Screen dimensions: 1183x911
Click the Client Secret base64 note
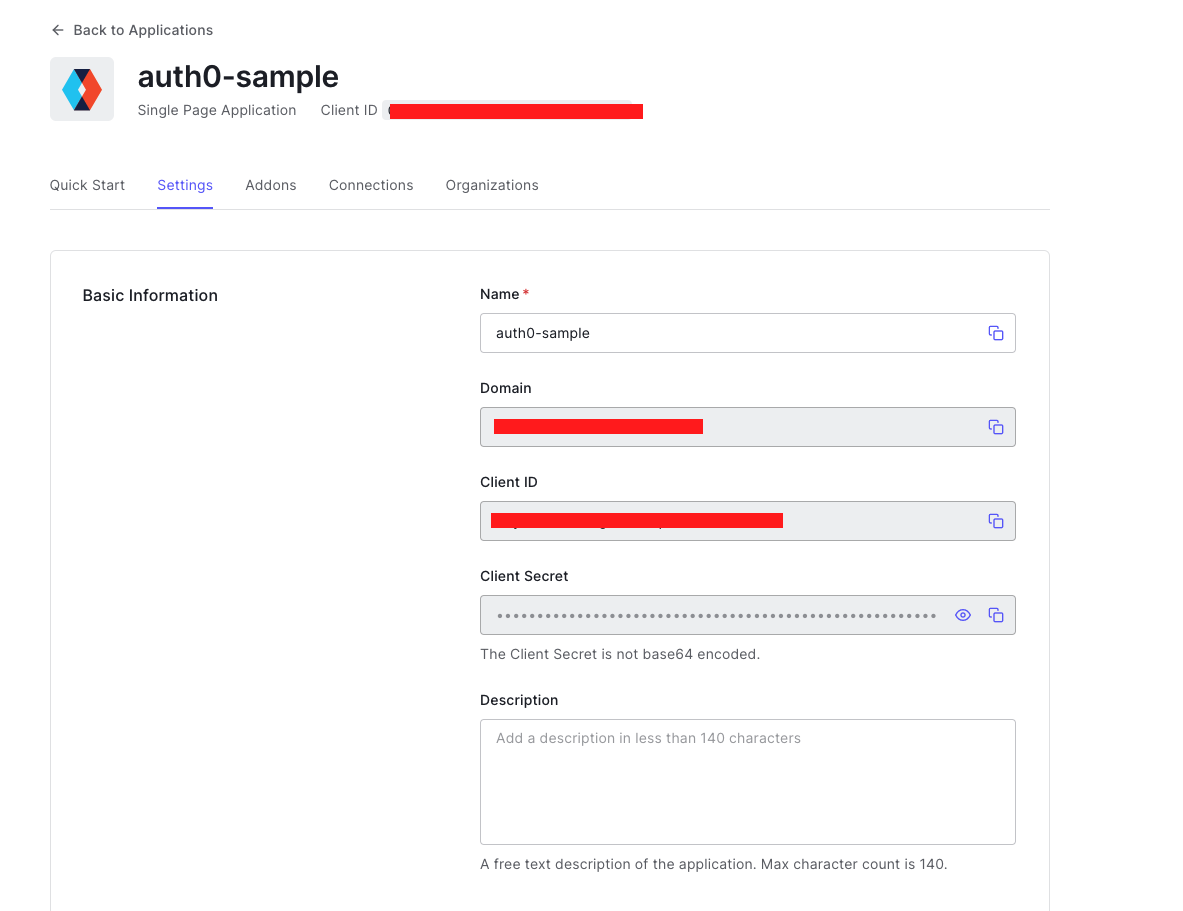[x=620, y=654]
